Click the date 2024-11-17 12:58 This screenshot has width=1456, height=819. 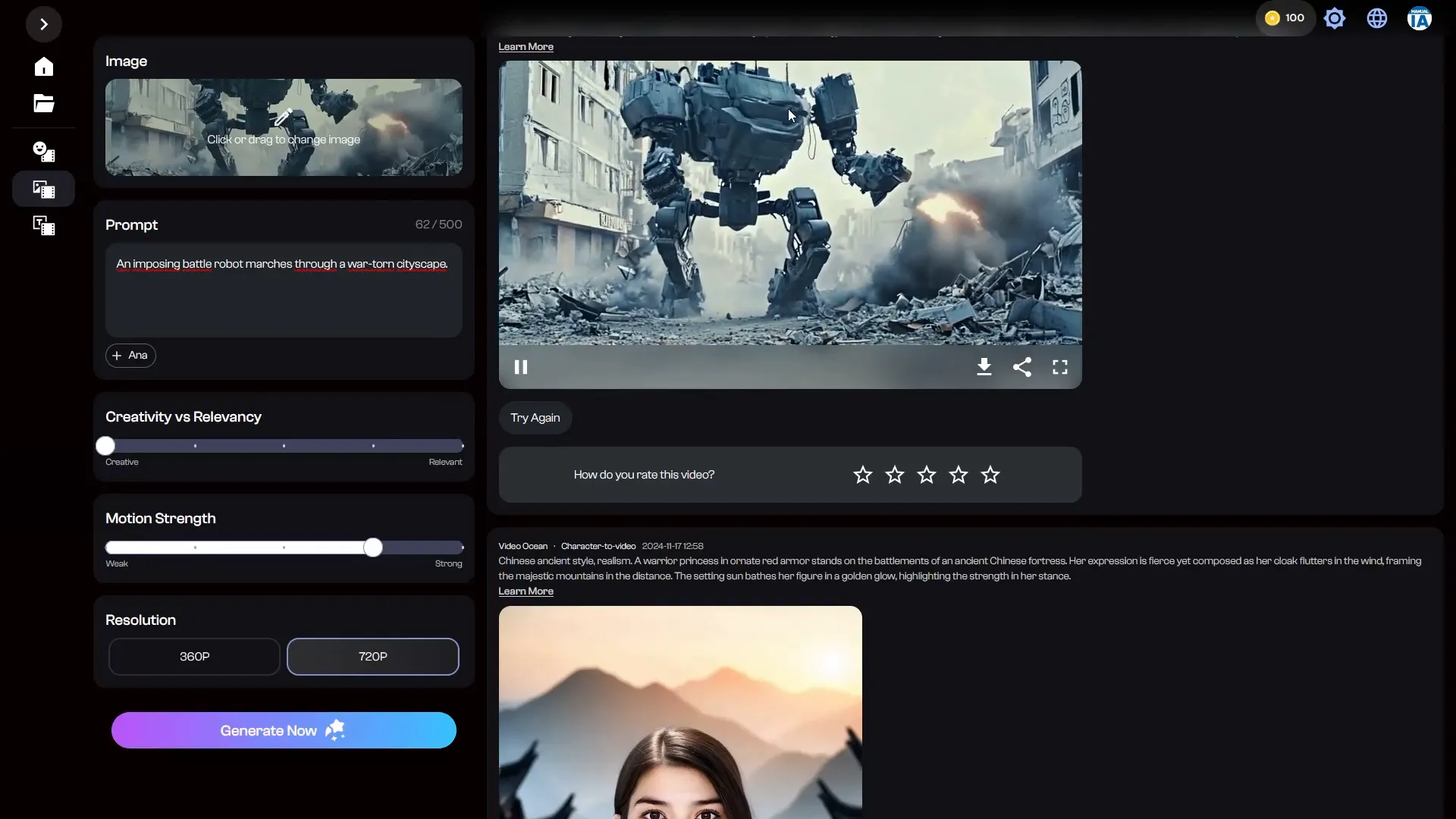673,546
